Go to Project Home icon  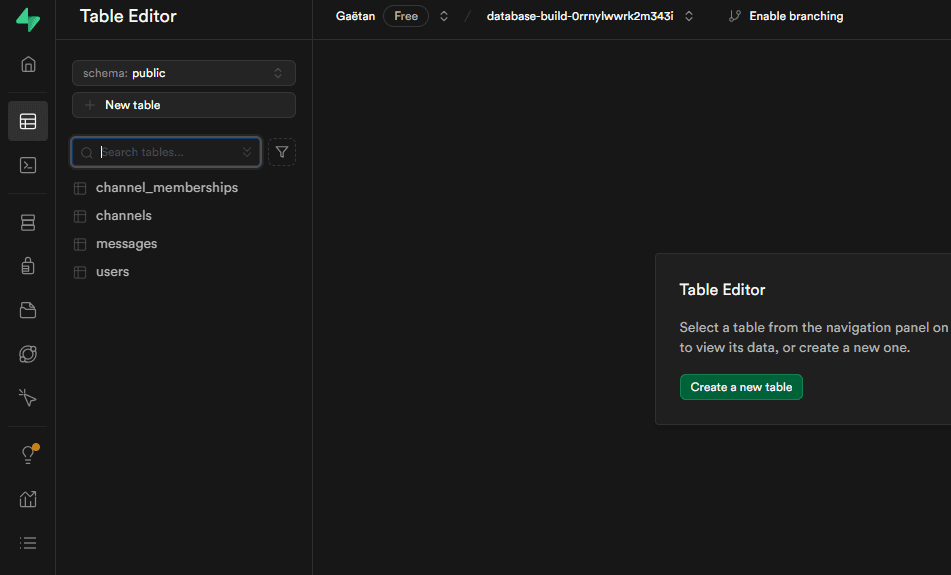pyautogui.click(x=28, y=65)
